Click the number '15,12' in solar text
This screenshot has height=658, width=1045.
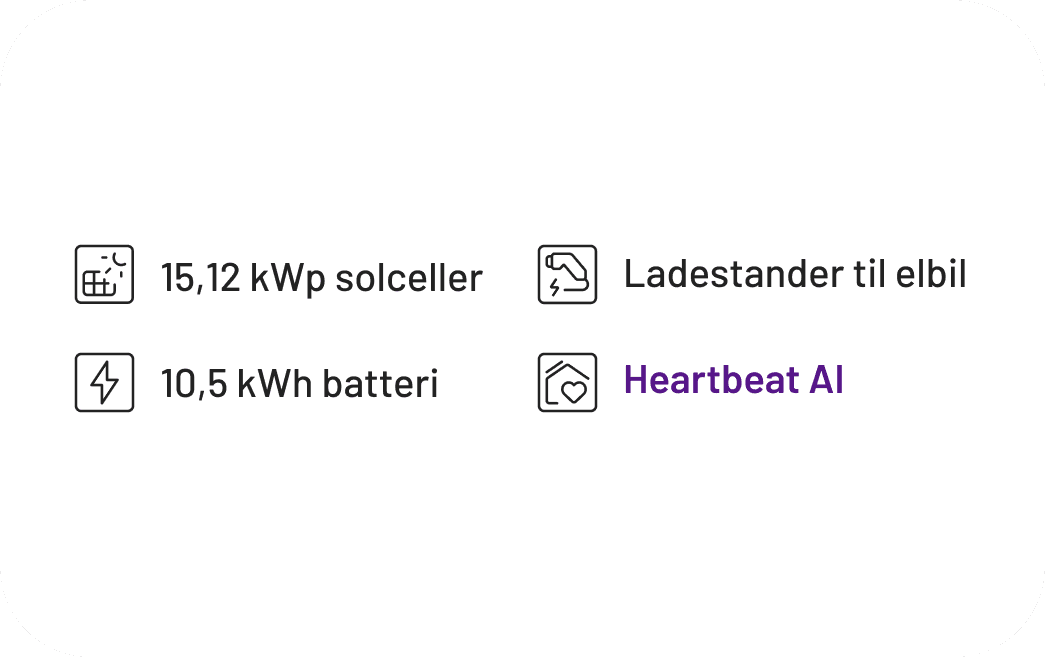(201, 279)
